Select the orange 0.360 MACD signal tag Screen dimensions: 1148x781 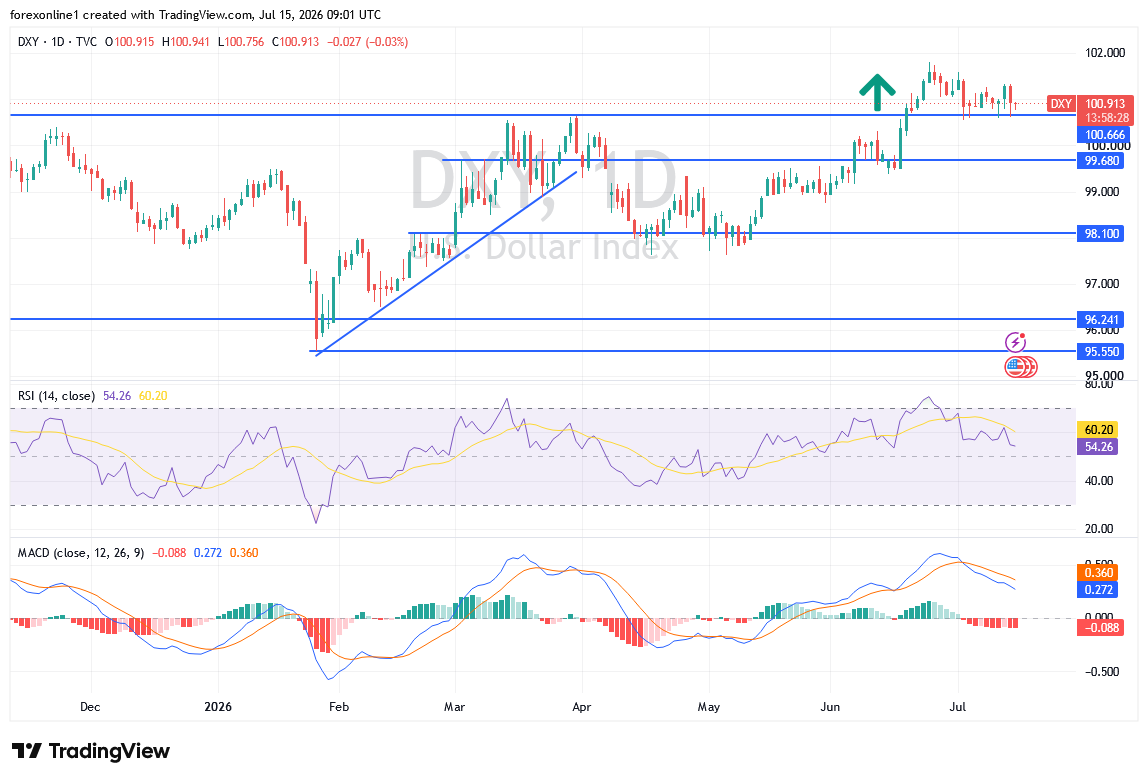tap(1097, 572)
